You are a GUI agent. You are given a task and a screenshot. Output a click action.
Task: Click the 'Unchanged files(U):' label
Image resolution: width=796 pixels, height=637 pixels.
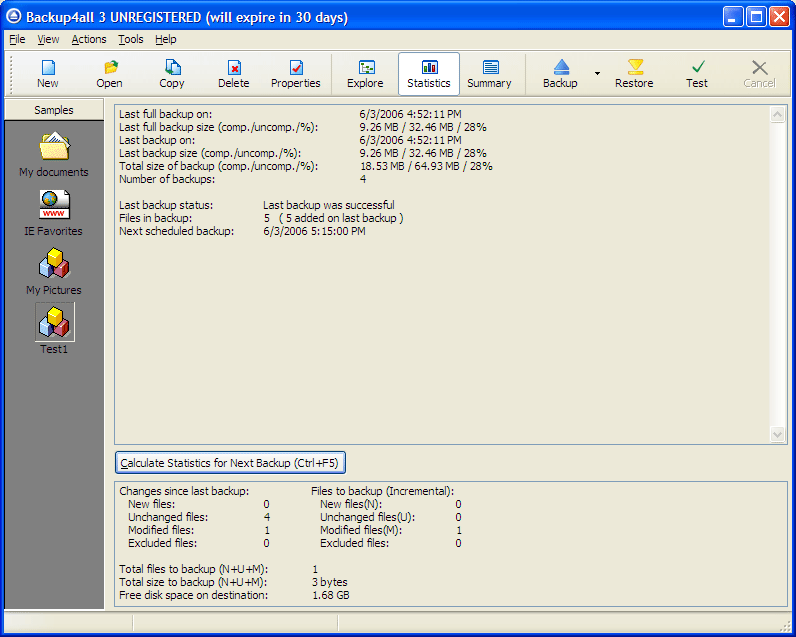tap(368, 517)
